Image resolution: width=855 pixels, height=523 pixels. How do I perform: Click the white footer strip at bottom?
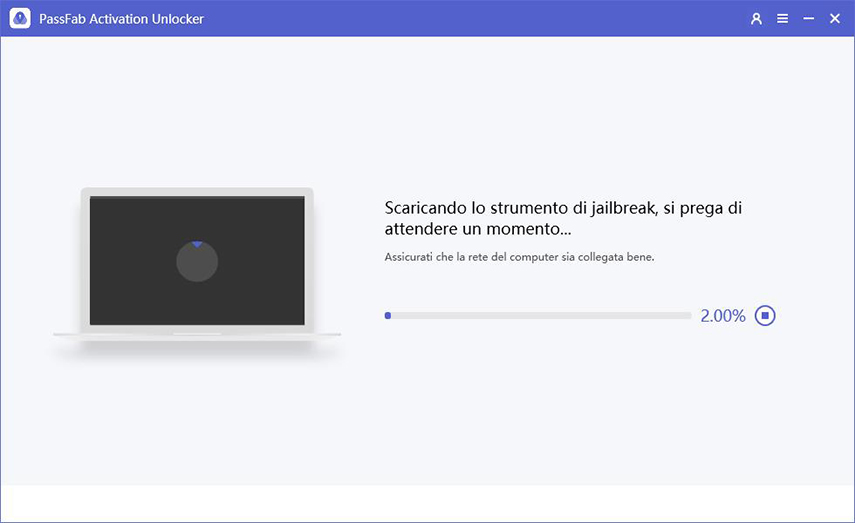click(427, 504)
